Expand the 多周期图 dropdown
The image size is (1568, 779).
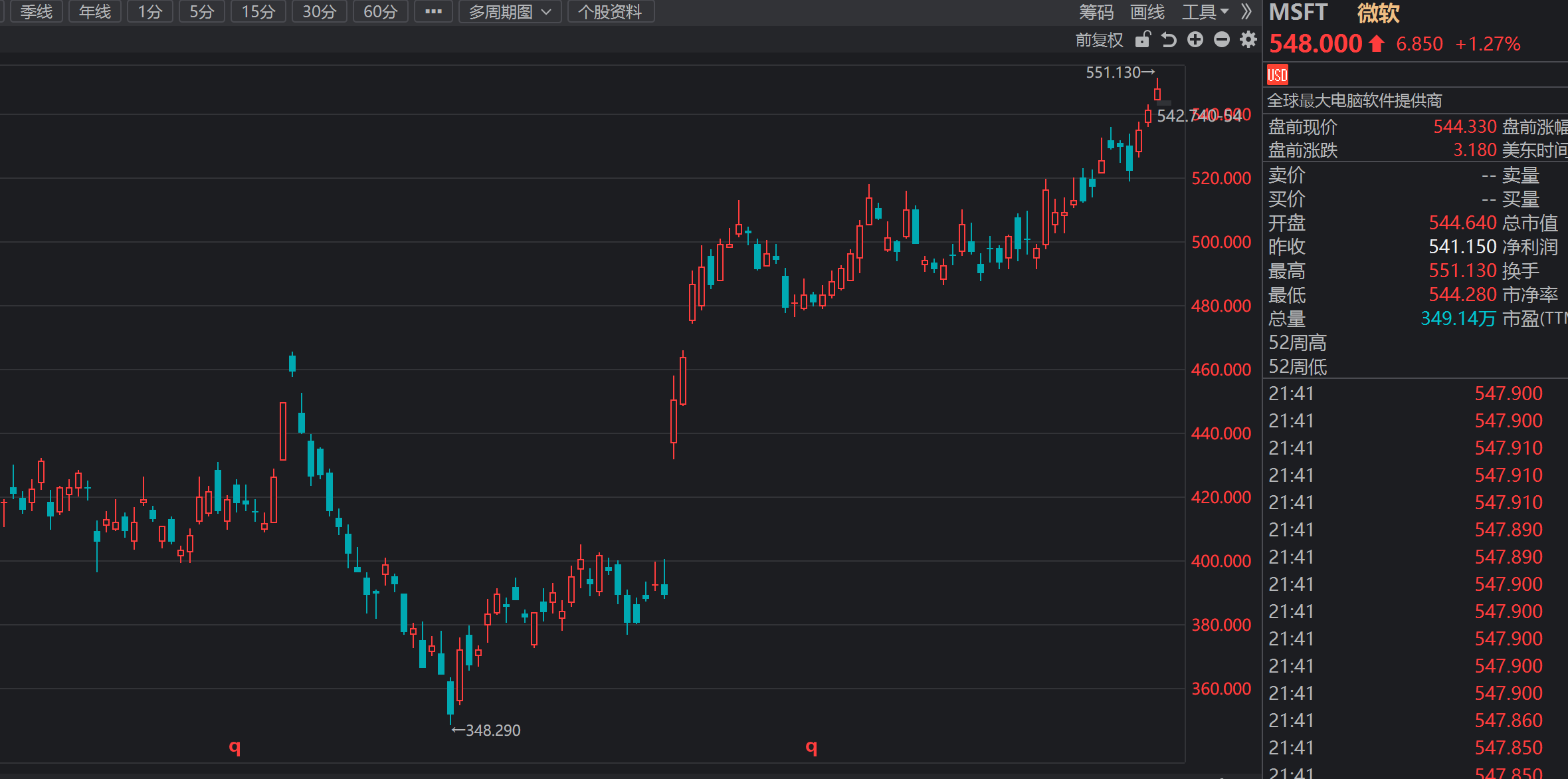pos(510,12)
